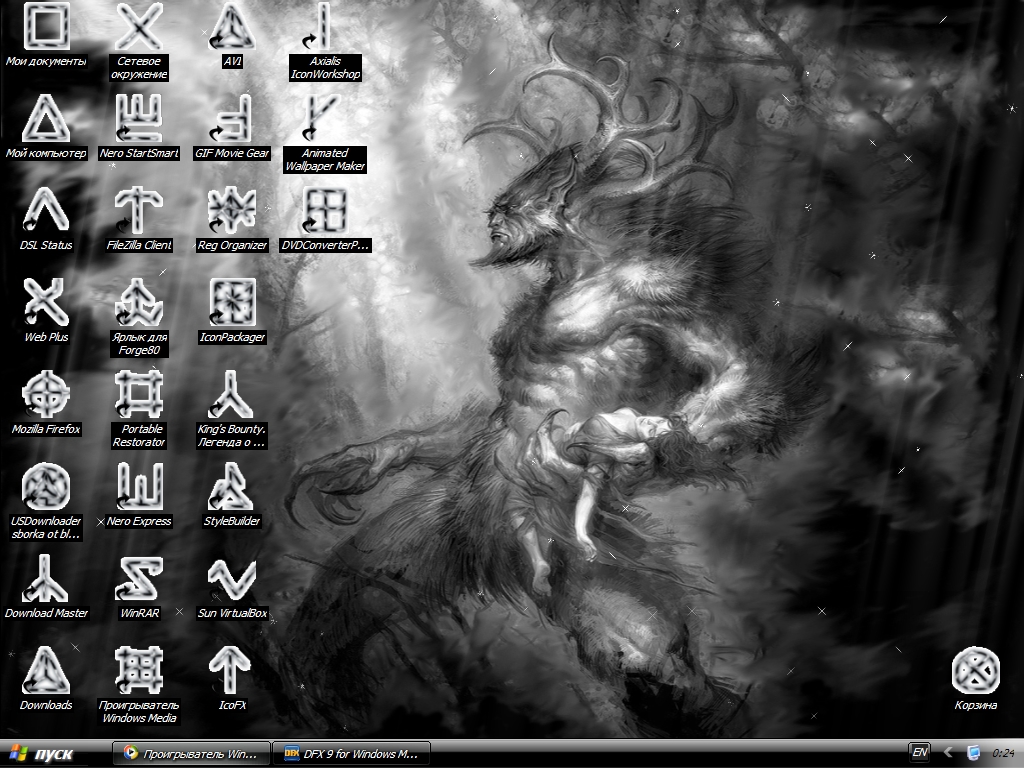Click the Ярлык для Forge80 icon

(139, 303)
